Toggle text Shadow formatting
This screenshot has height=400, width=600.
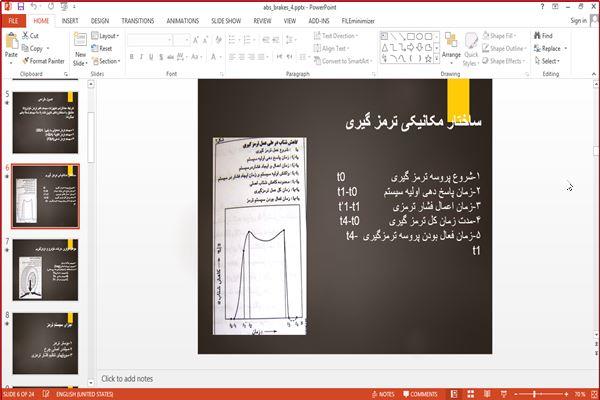pos(161,57)
